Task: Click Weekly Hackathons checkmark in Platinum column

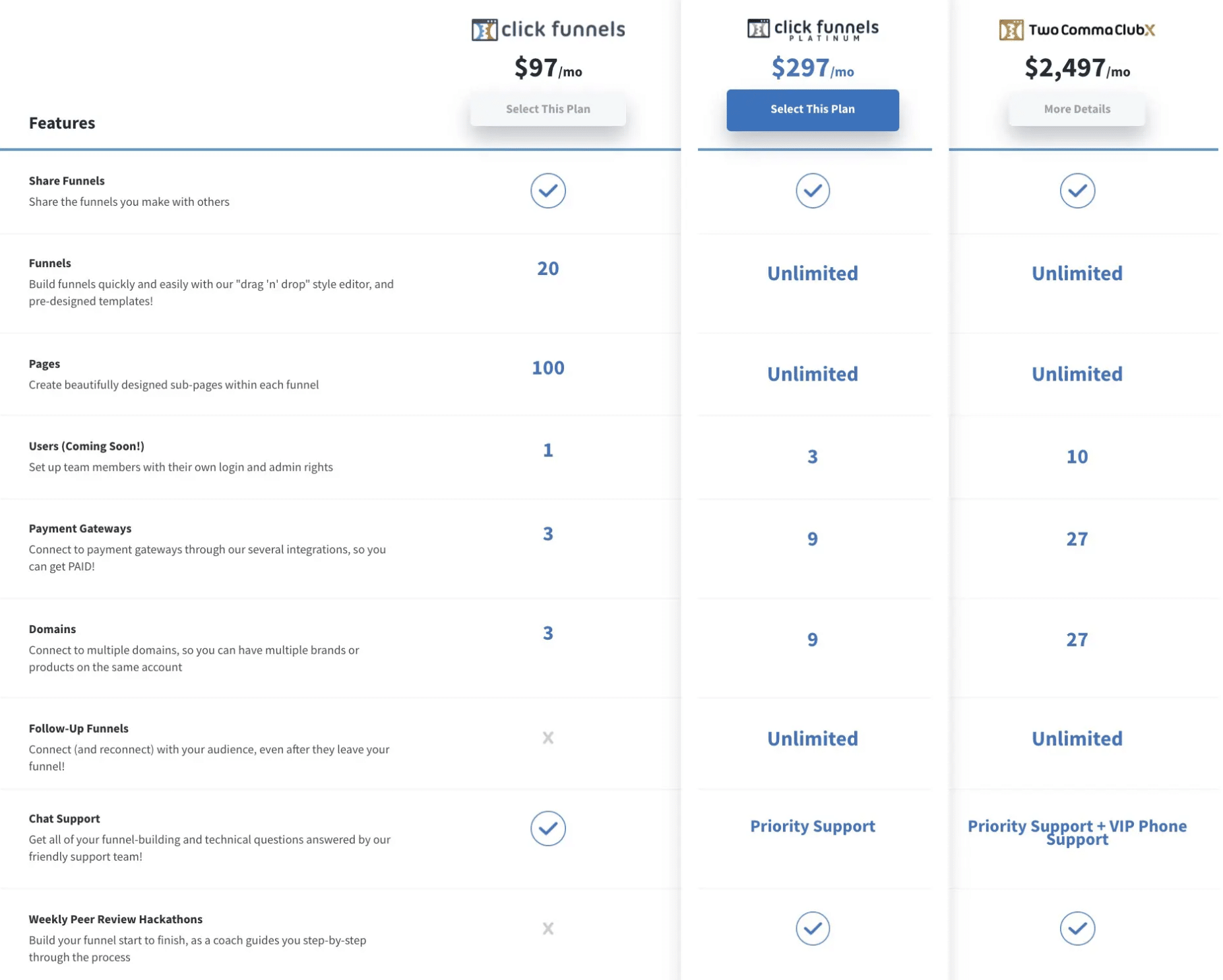Action: (x=813, y=929)
